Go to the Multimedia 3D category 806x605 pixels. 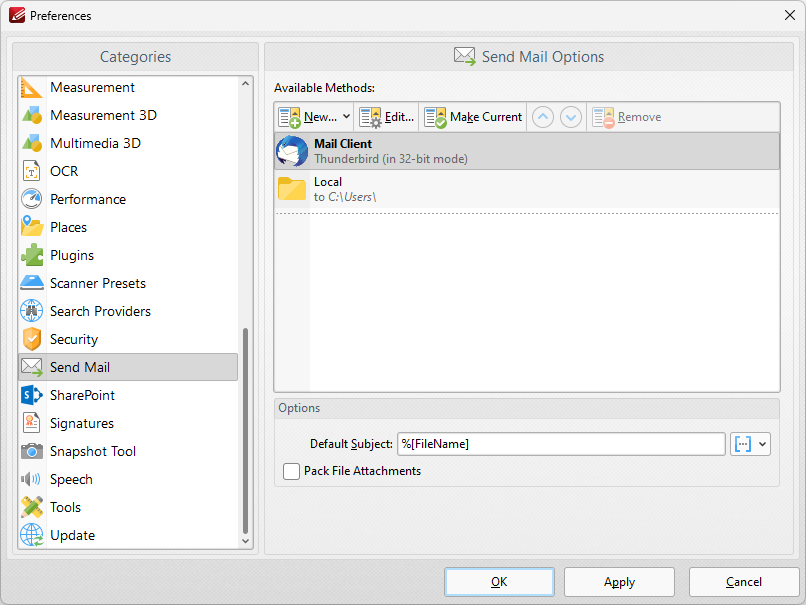point(128,143)
